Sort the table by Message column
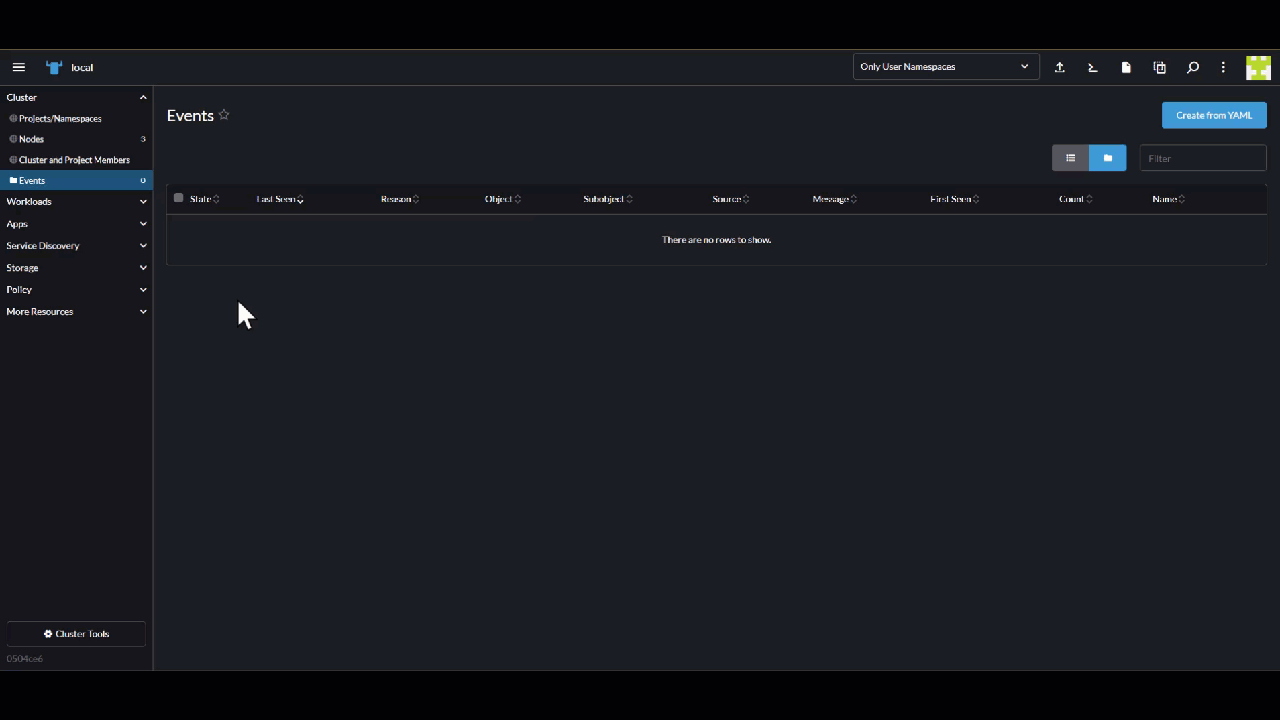The width and height of the screenshot is (1280, 720). [x=835, y=199]
